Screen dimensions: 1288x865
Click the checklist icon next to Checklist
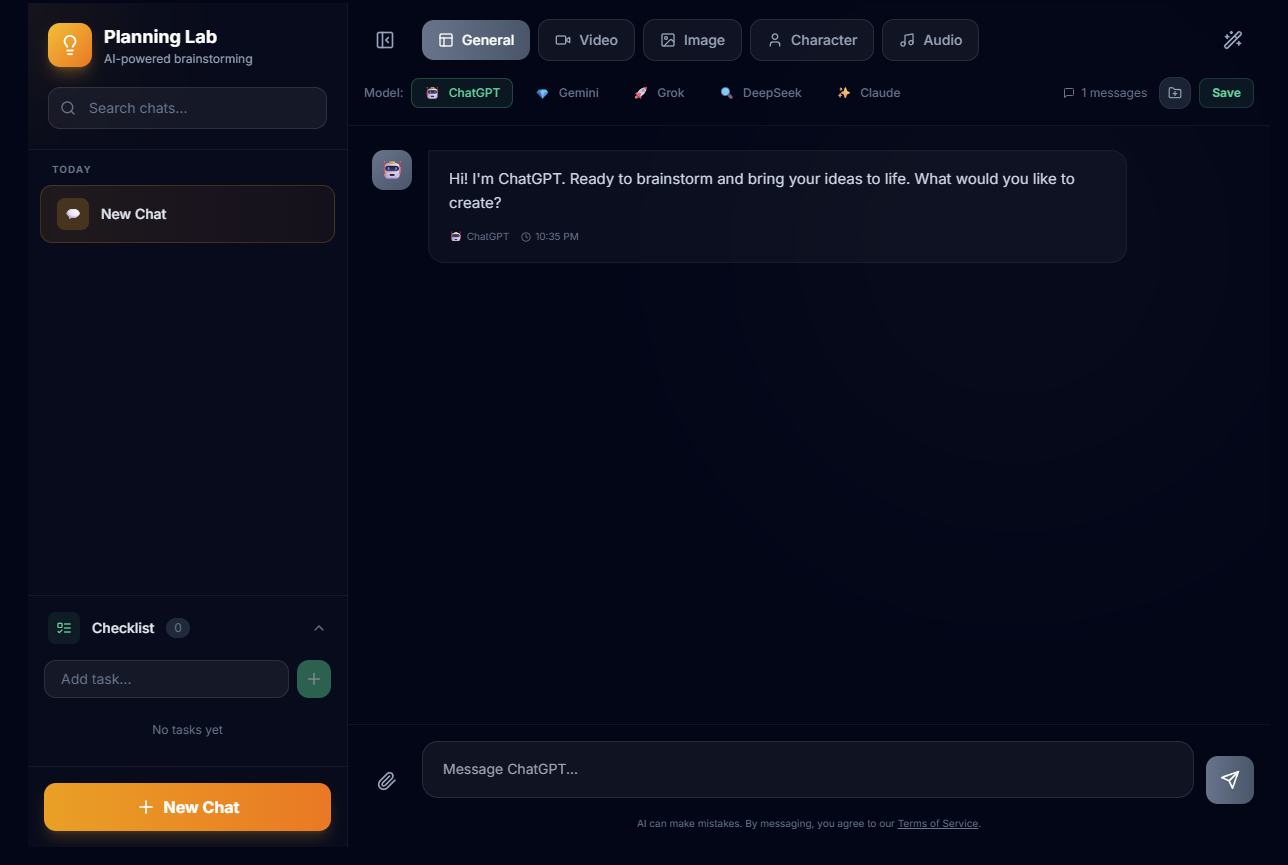63,628
